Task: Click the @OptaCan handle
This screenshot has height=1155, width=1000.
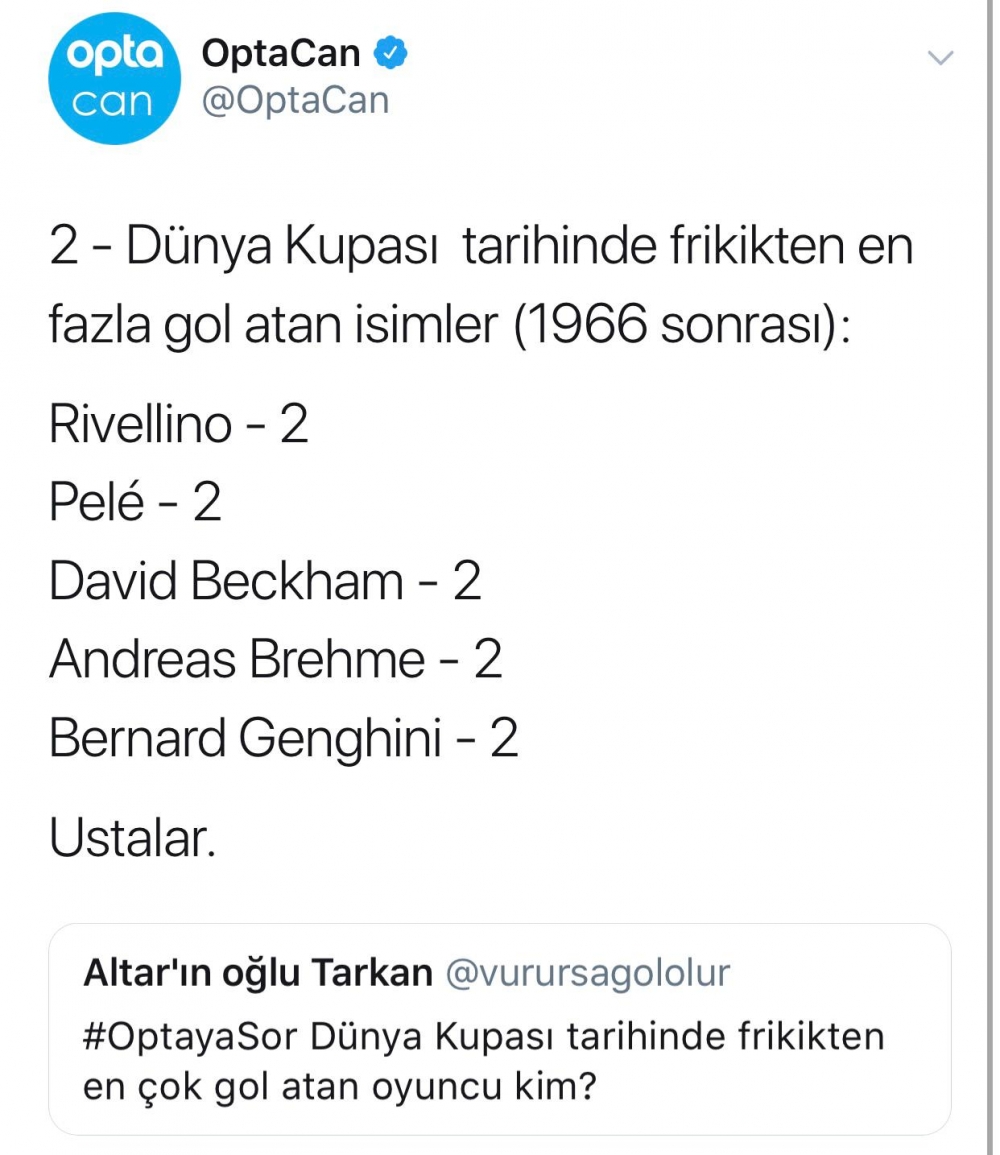Action: click(x=295, y=101)
